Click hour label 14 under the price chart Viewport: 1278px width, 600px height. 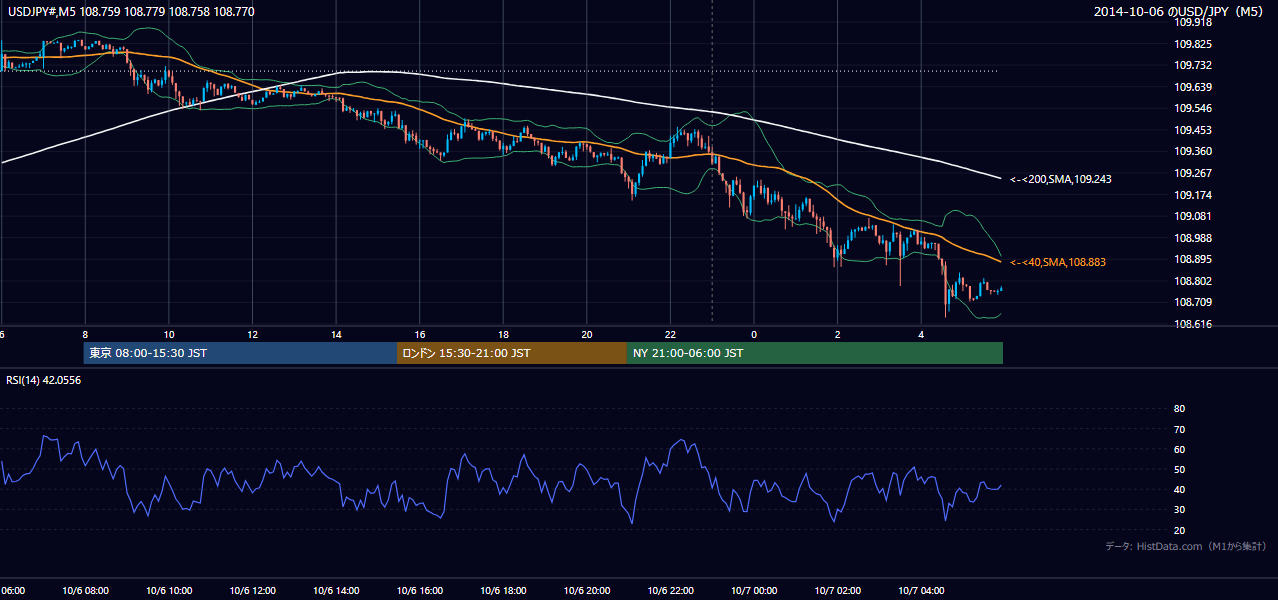pos(336,334)
